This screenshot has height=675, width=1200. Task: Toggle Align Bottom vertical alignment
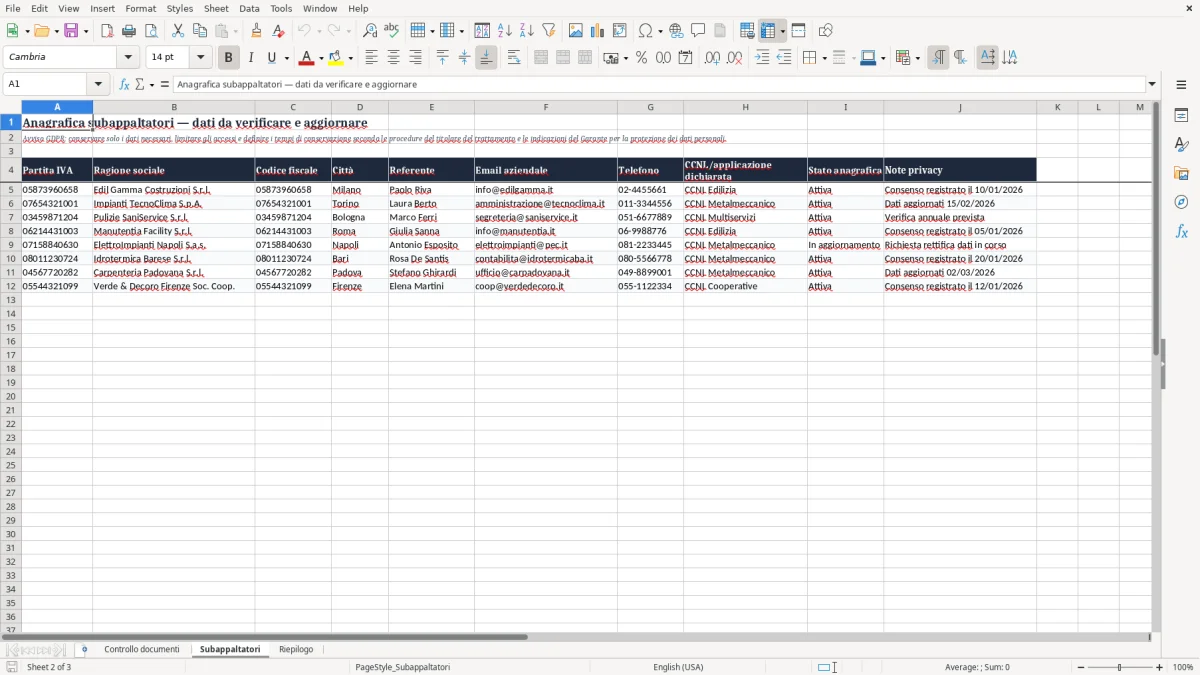pyautogui.click(x=486, y=58)
